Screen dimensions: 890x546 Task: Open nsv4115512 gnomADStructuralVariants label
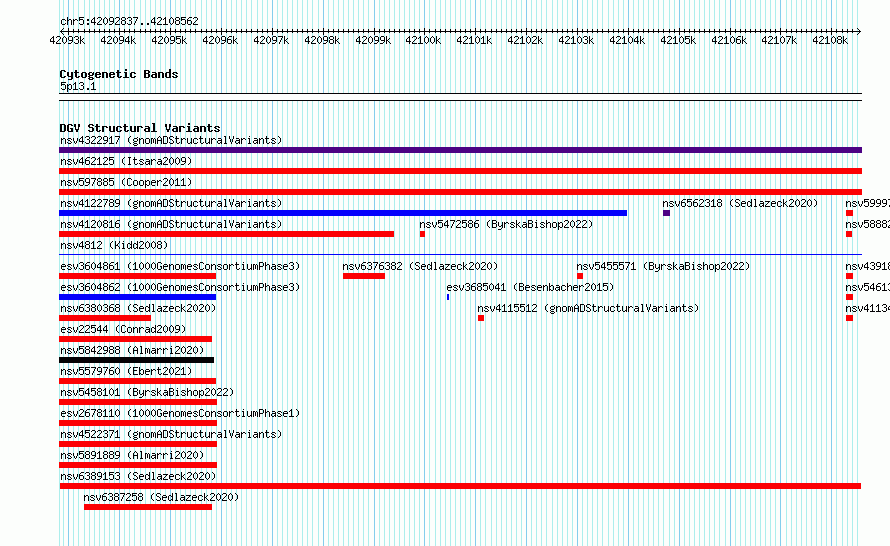pyautogui.click(x=588, y=308)
